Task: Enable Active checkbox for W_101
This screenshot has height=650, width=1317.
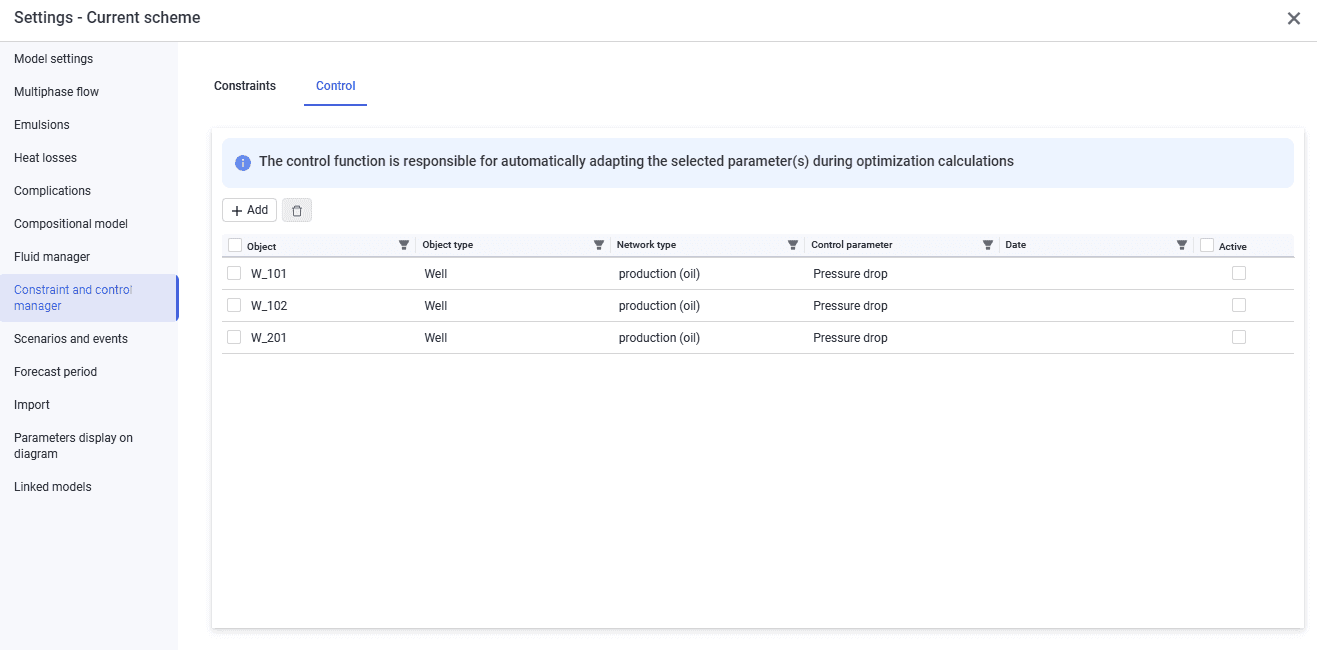Action: pyautogui.click(x=1239, y=273)
